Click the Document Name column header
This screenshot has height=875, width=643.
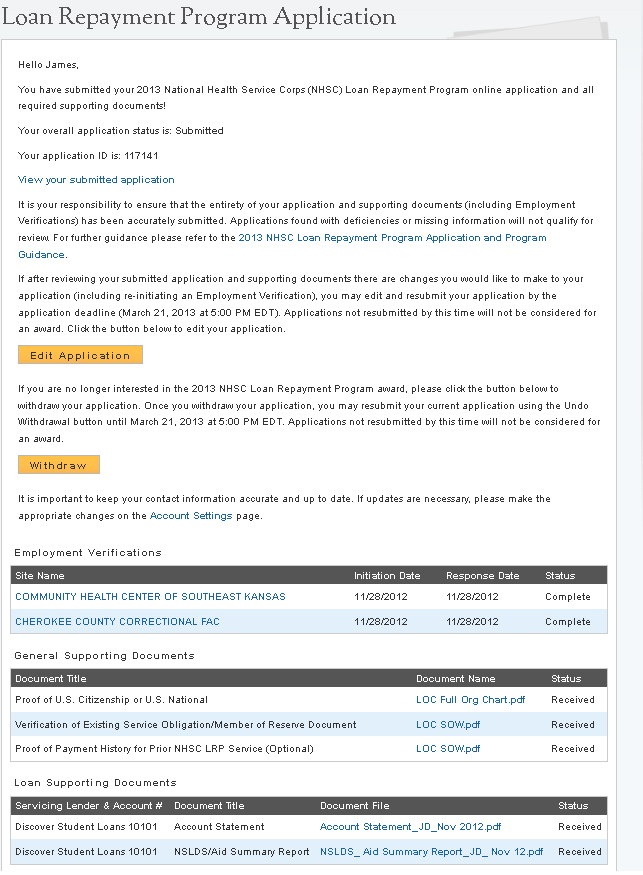[455, 679]
